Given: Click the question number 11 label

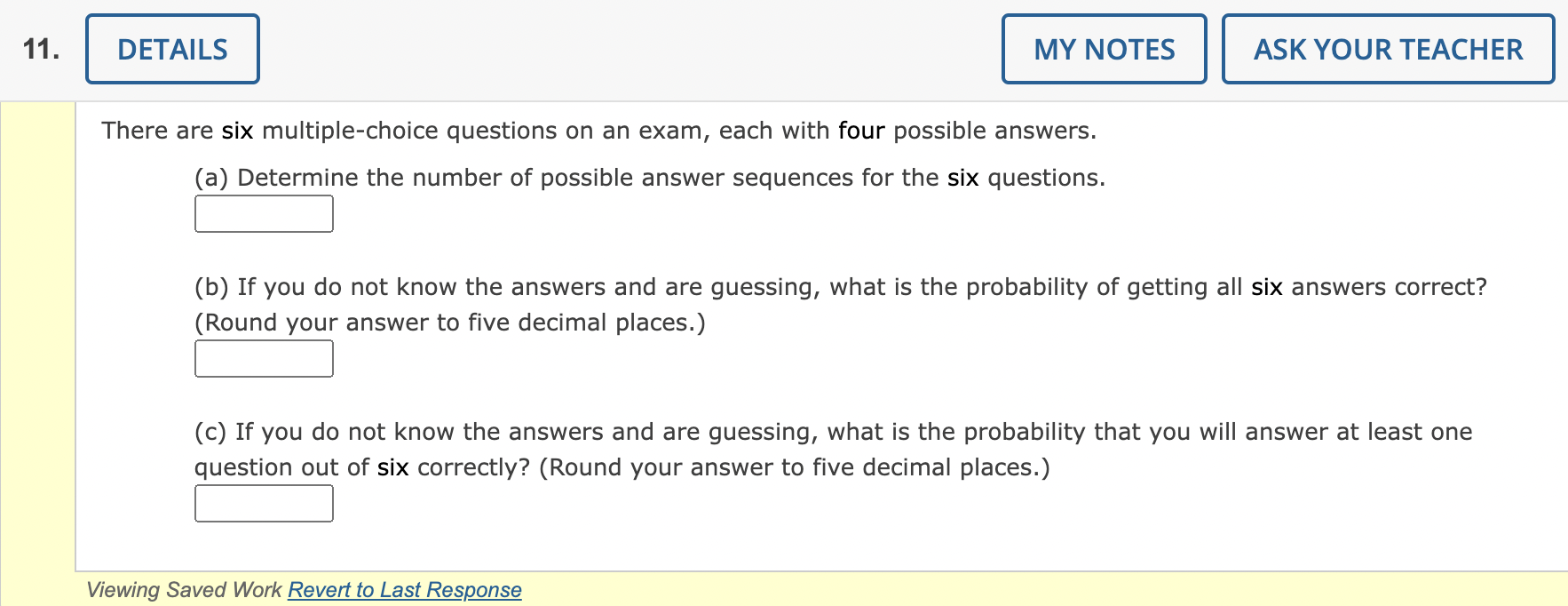Looking at the screenshot, I should [x=42, y=49].
